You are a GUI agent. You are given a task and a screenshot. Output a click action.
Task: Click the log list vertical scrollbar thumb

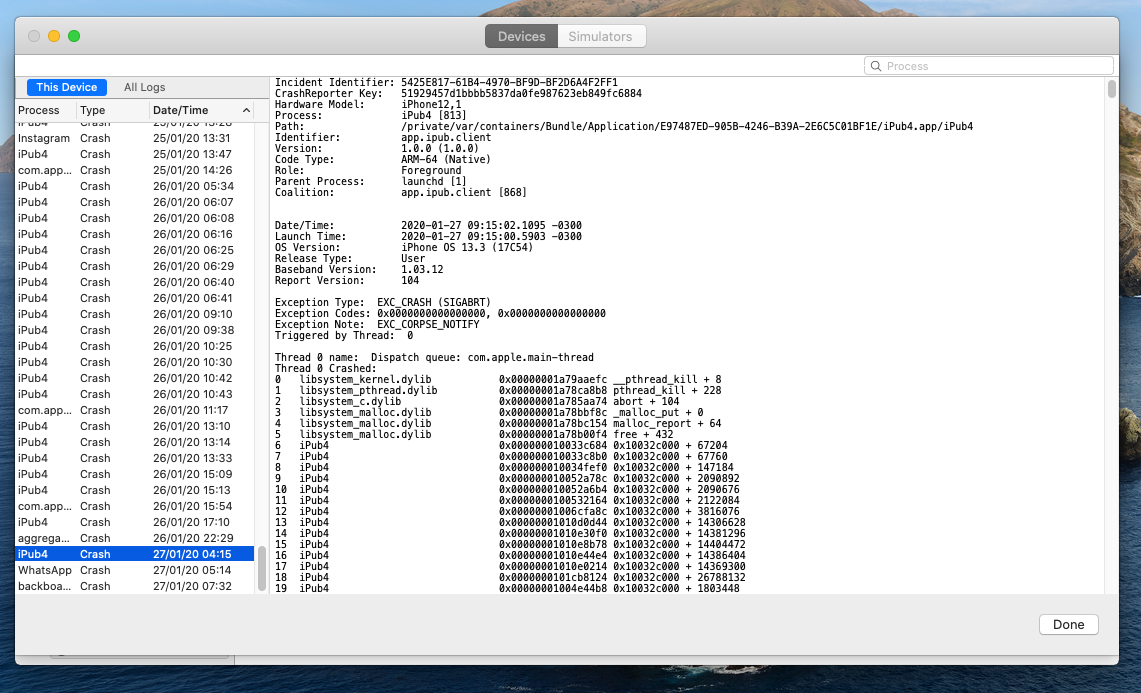point(262,568)
